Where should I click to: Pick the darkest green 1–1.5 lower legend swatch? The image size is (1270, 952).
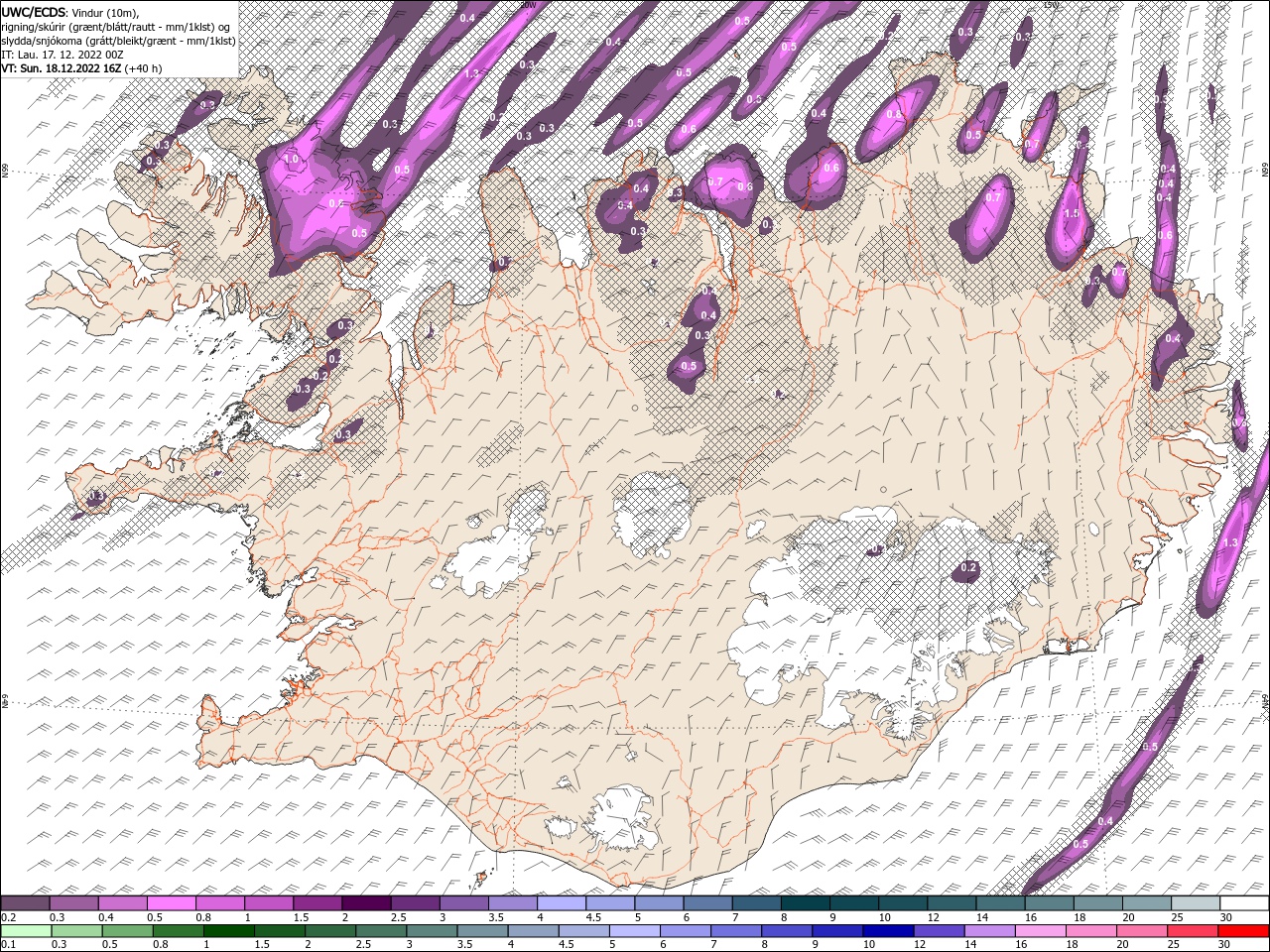[229, 931]
